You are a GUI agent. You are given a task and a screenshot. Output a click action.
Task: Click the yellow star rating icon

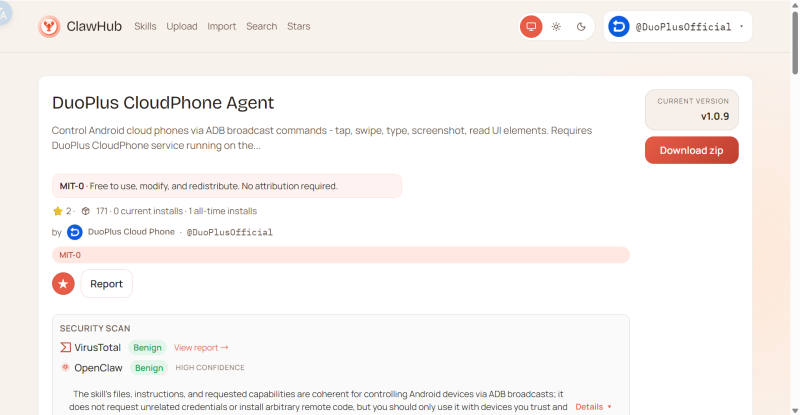pos(58,211)
